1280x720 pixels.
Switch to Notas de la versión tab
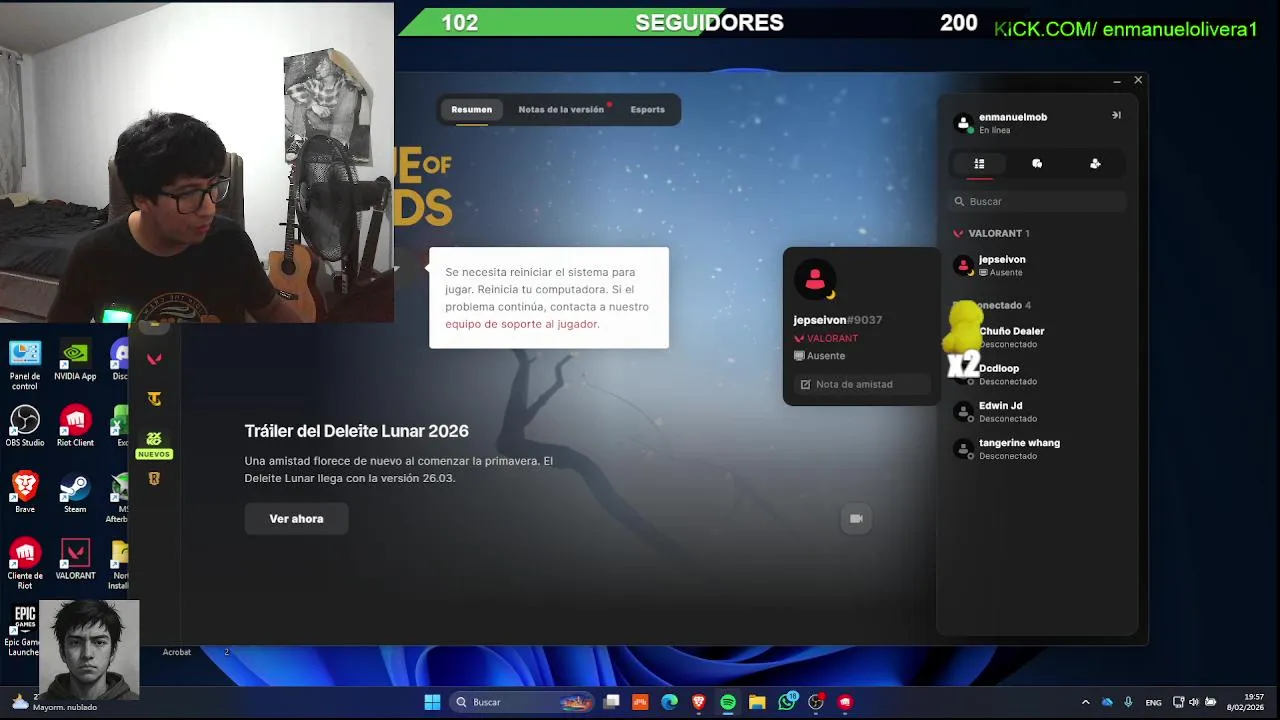click(561, 110)
